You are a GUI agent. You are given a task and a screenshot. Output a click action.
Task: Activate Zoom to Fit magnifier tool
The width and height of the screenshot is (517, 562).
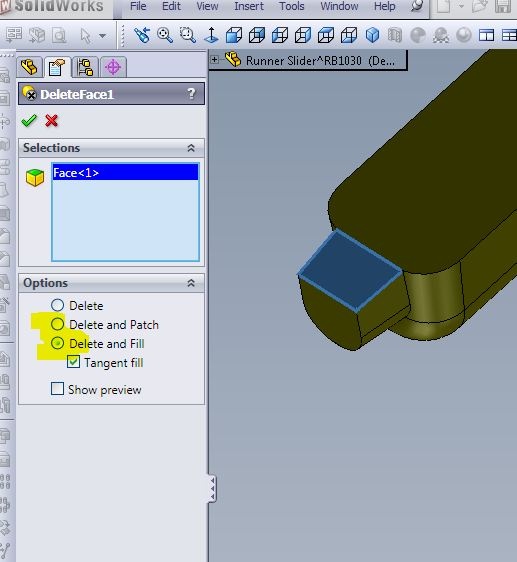point(165,35)
